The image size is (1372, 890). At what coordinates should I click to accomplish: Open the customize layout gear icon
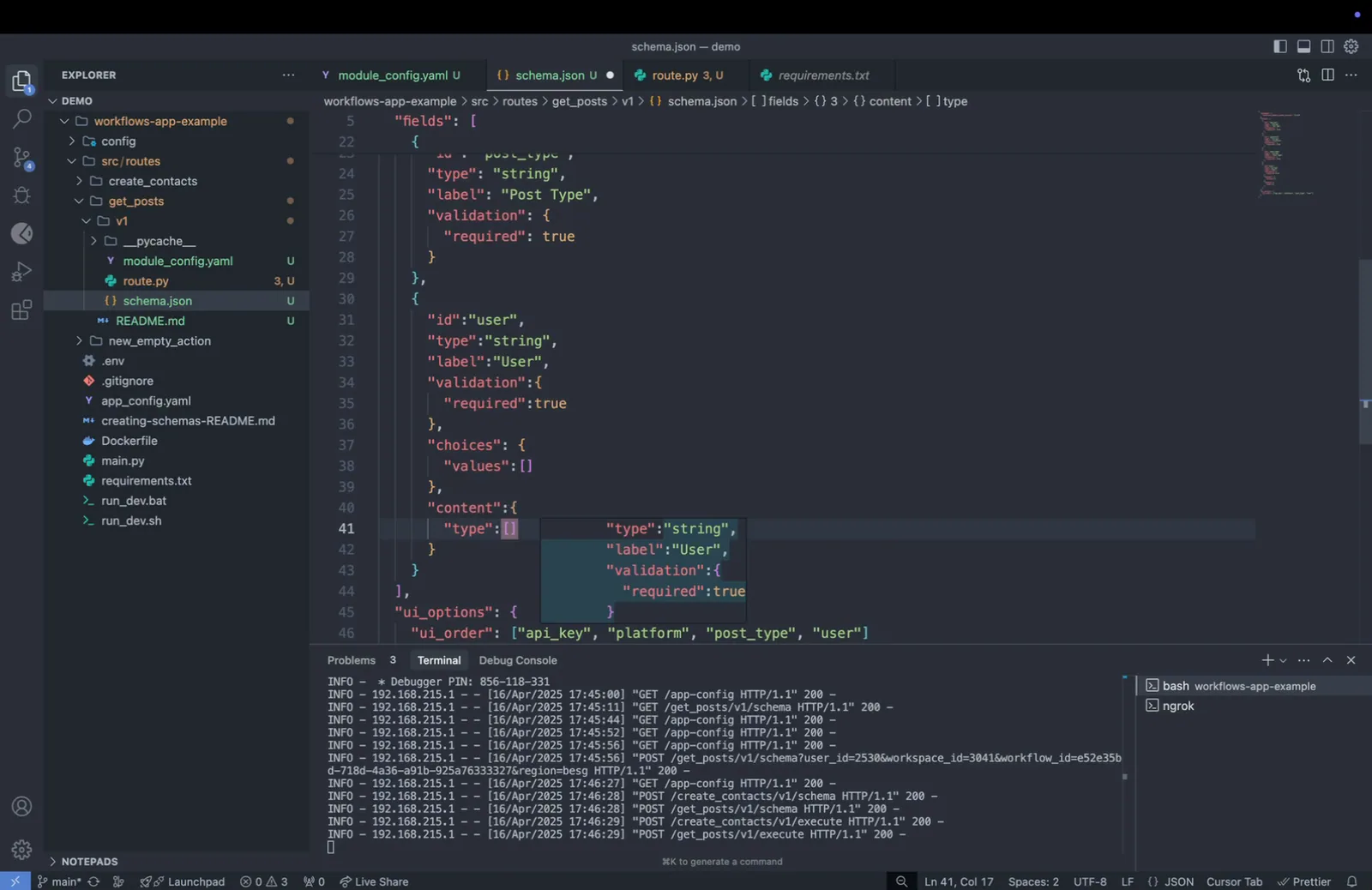click(1351, 46)
